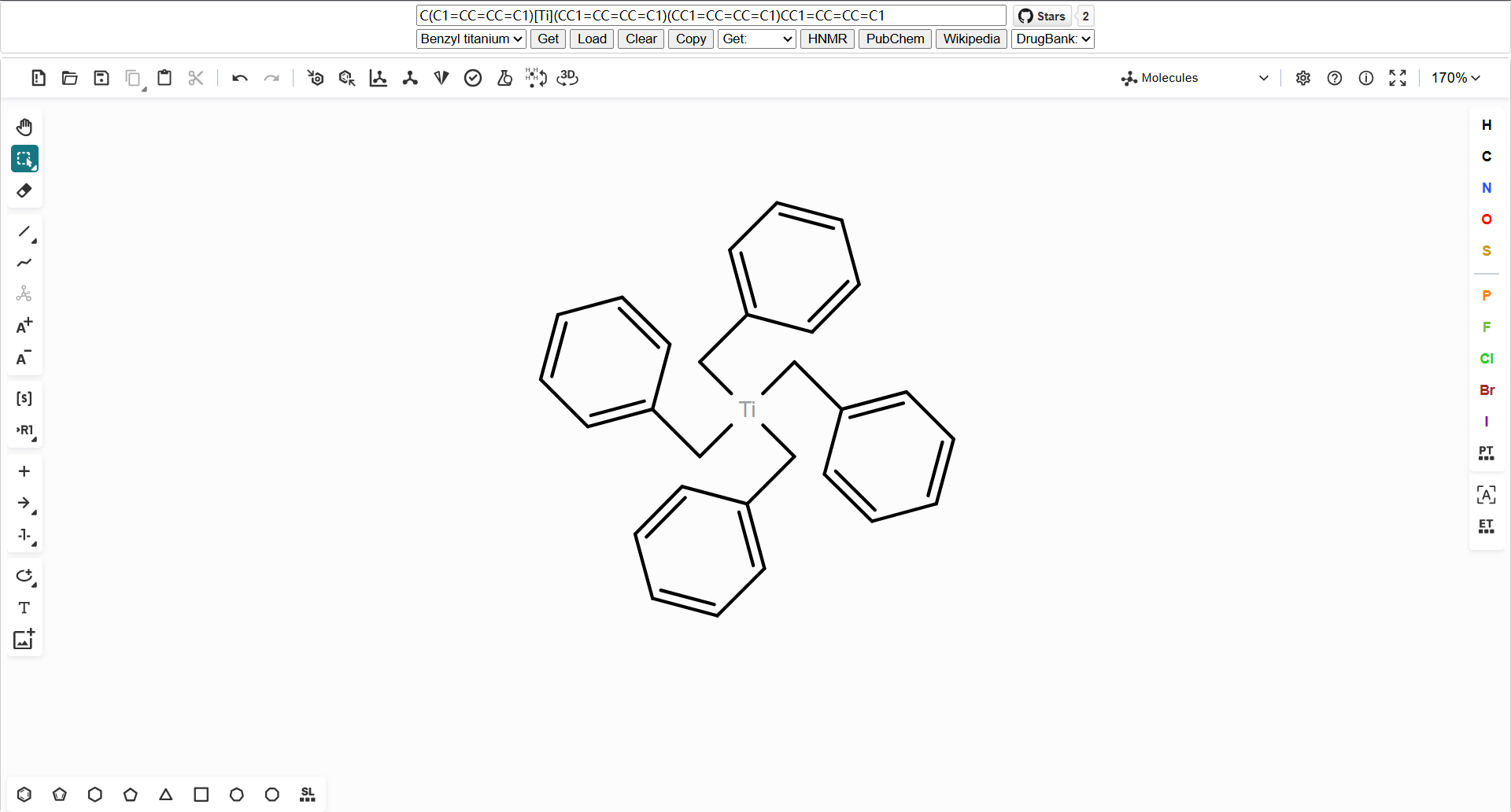Open the periodic table panel

pos(1487,453)
